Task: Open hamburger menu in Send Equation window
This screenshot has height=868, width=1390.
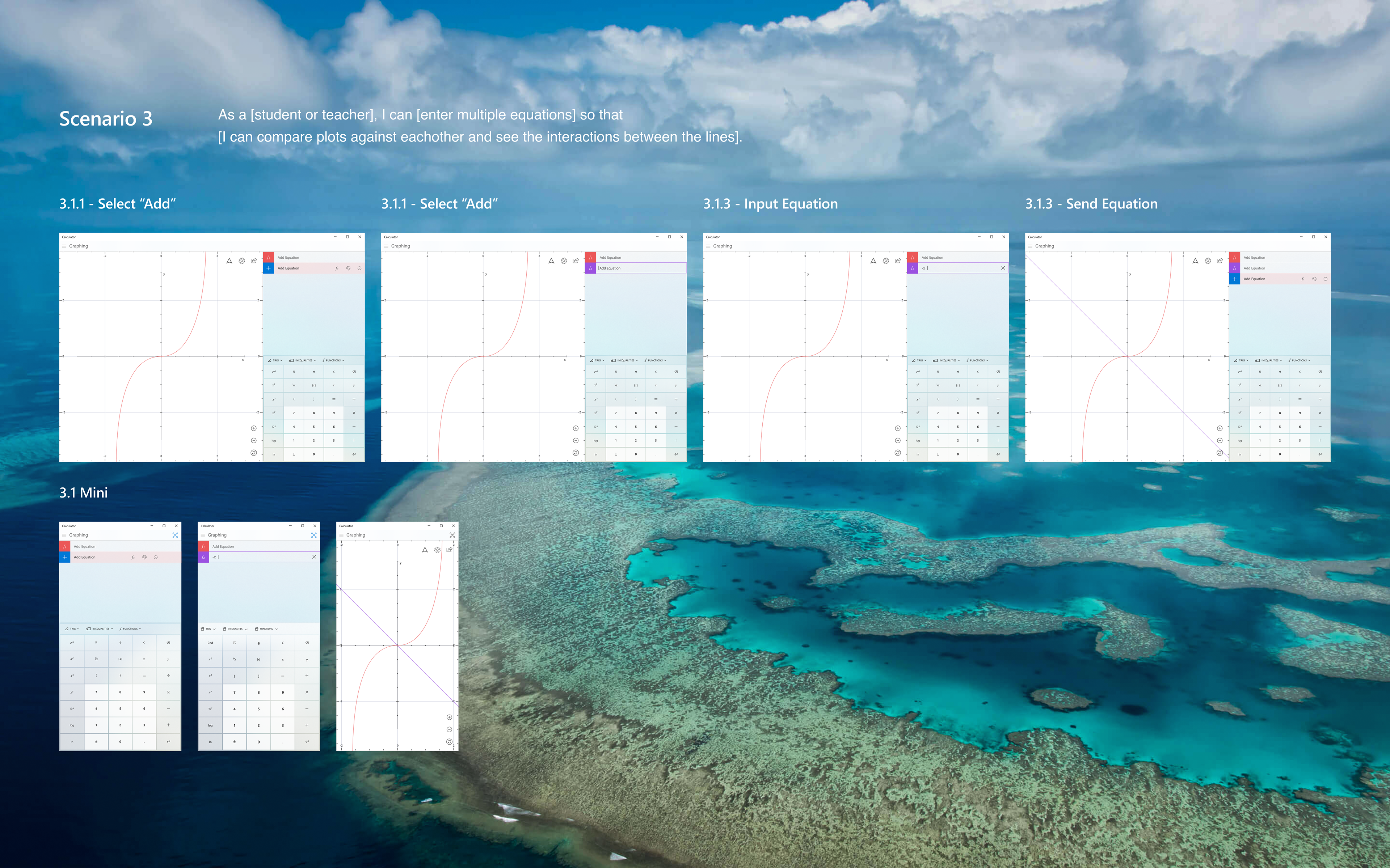Action: (x=1031, y=246)
